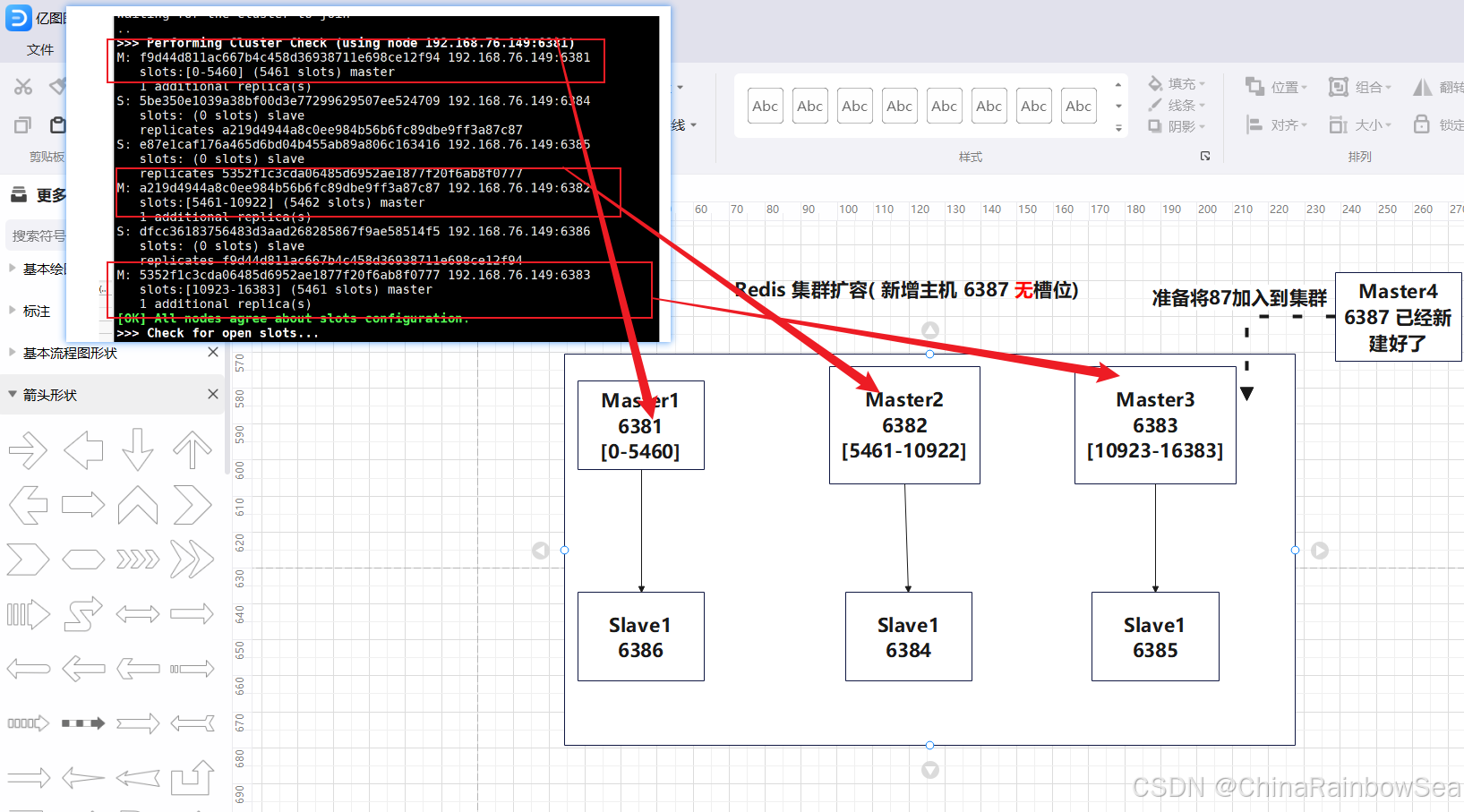Click the left auto-connect arrow button
Image resolution: width=1464 pixels, height=812 pixels.
(540, 551)
